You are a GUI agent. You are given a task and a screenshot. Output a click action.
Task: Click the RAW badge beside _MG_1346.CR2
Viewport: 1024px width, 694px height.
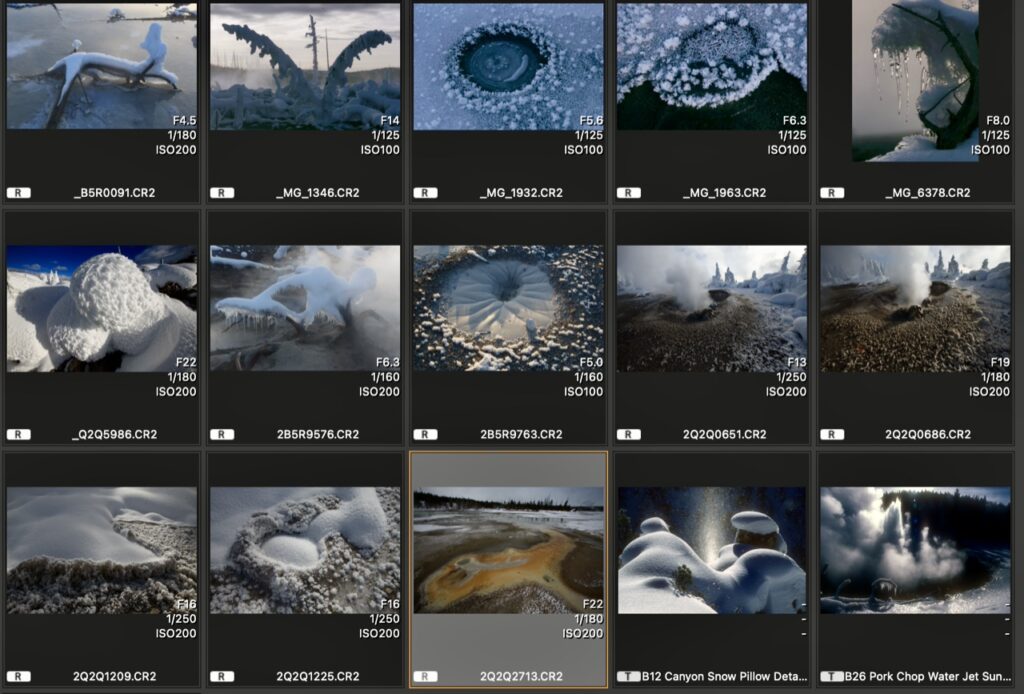tap(222, 193)
